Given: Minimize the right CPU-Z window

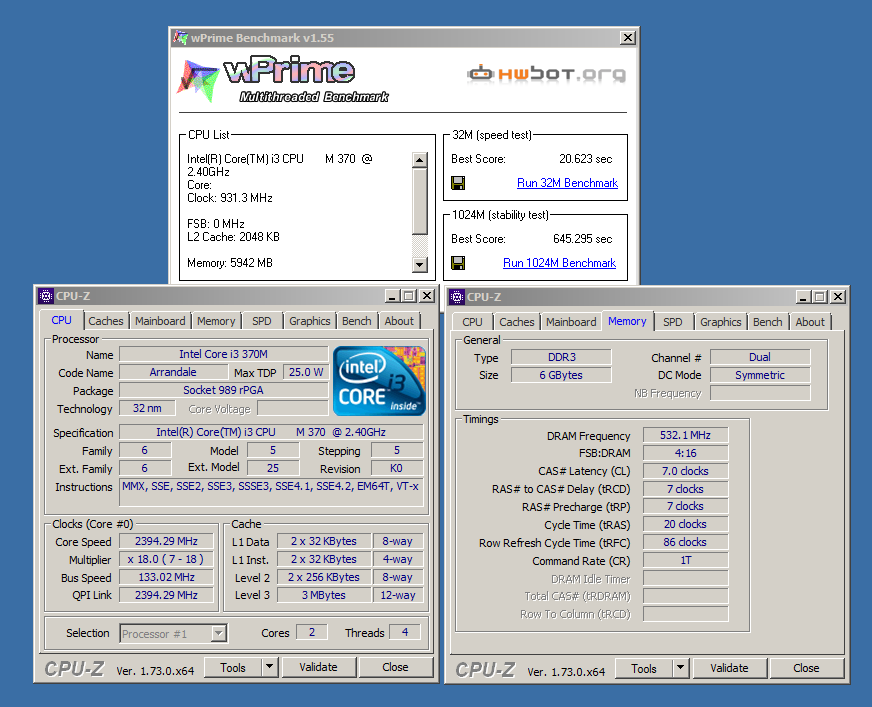Looking at the screenshot, I should 803,297.
